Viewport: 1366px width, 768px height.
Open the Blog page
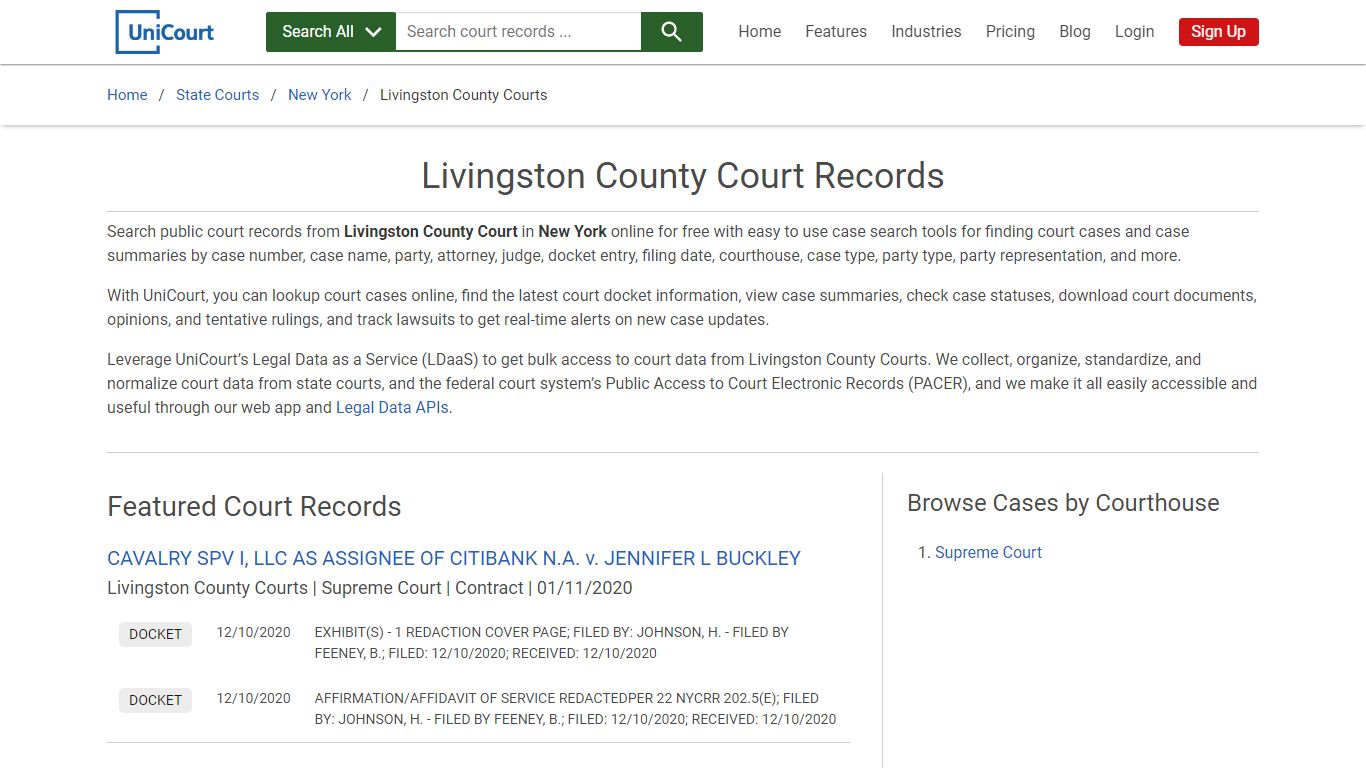click(1075, 32)
